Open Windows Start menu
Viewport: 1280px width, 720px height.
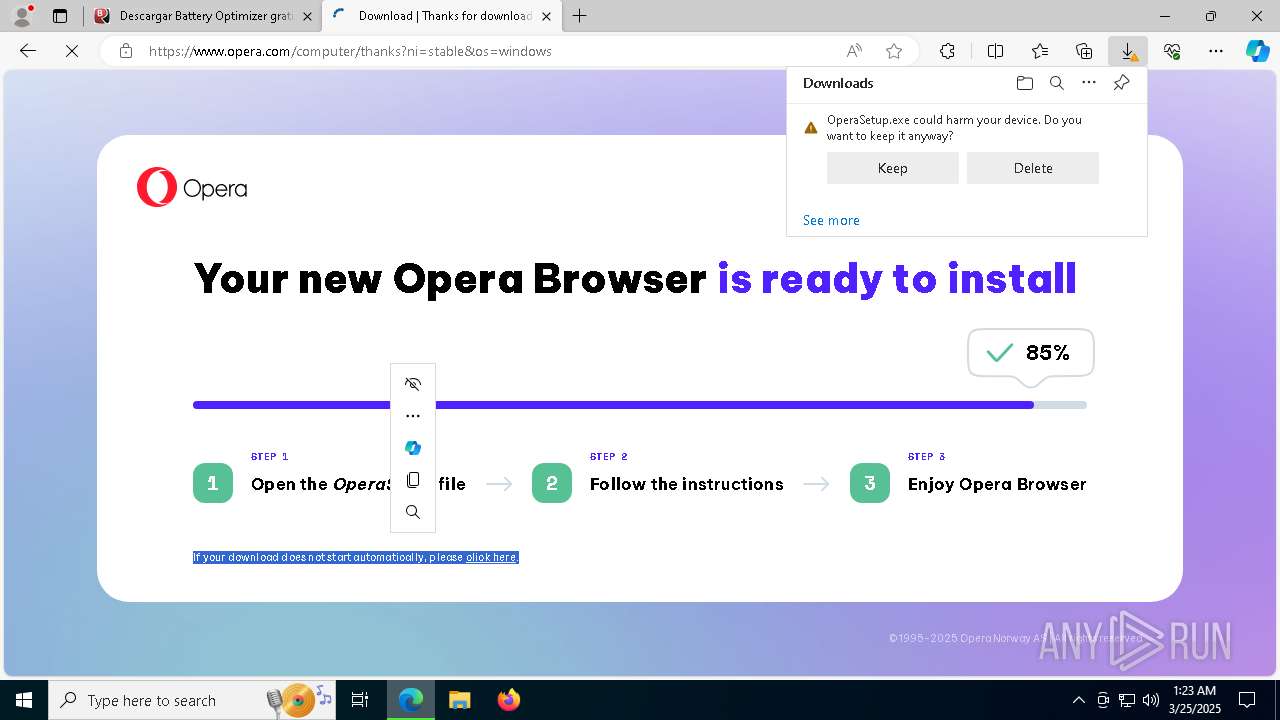pyautogui.click(x=23, y=700)
